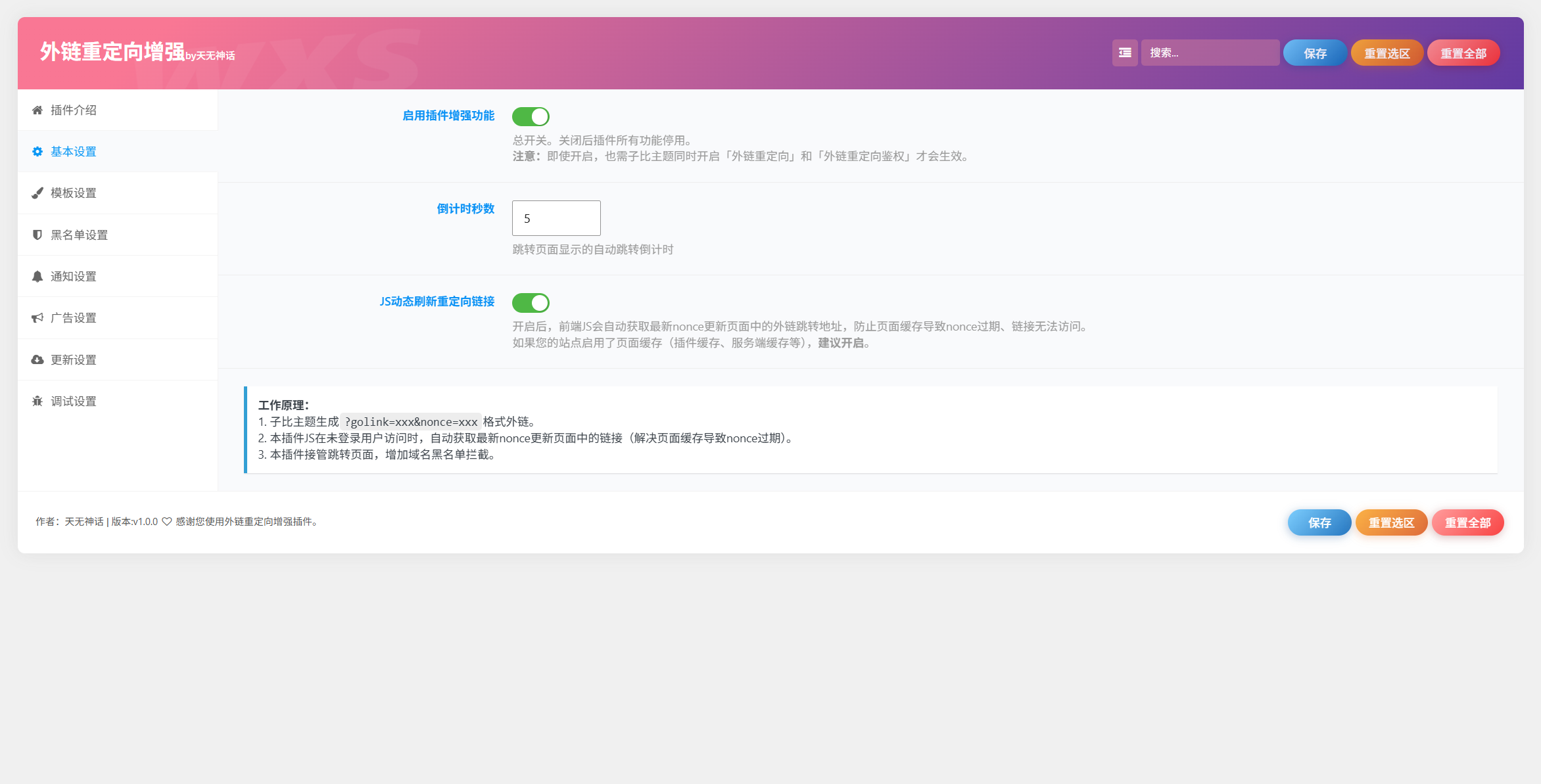Image resolution: width=1541 pixels, height=784 pixels.
Task: Toggle 启用插件增强功能 switch off
Action: coord(531,116)
